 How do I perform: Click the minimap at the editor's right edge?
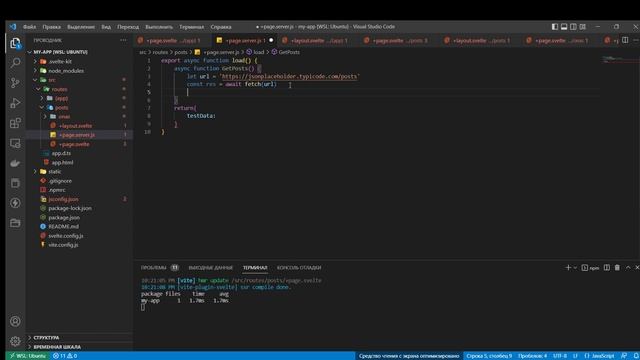point(620,60)
